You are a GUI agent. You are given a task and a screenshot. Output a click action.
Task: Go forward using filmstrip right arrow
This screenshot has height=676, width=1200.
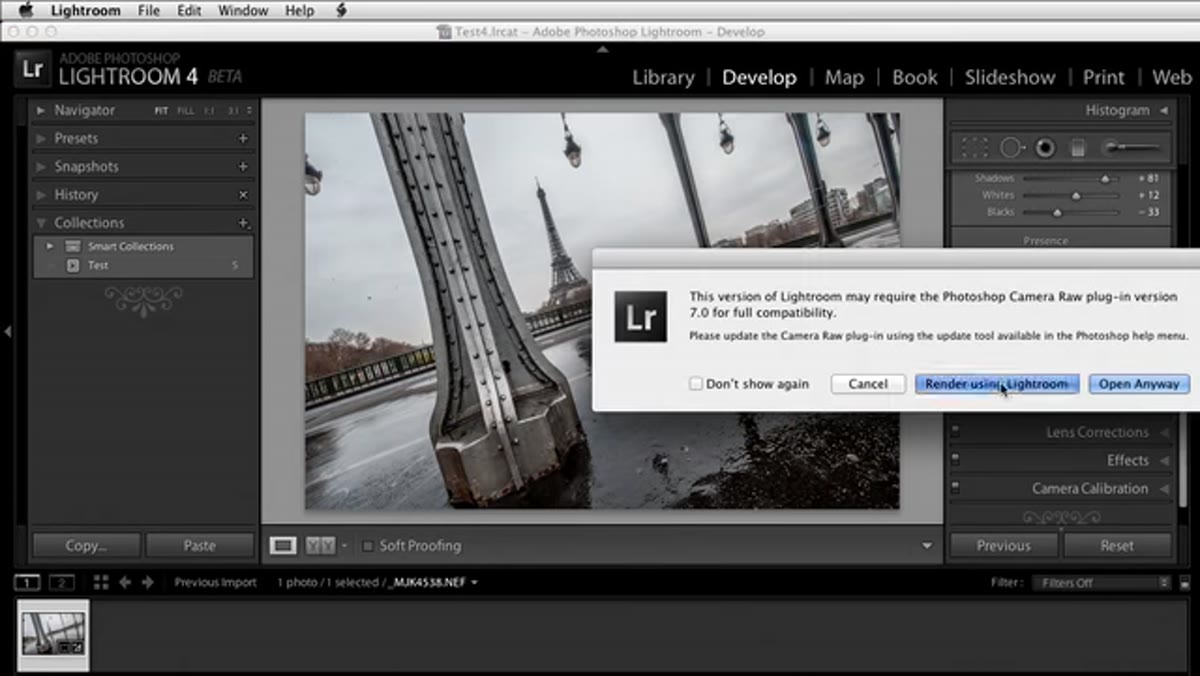tap(147, 582)
